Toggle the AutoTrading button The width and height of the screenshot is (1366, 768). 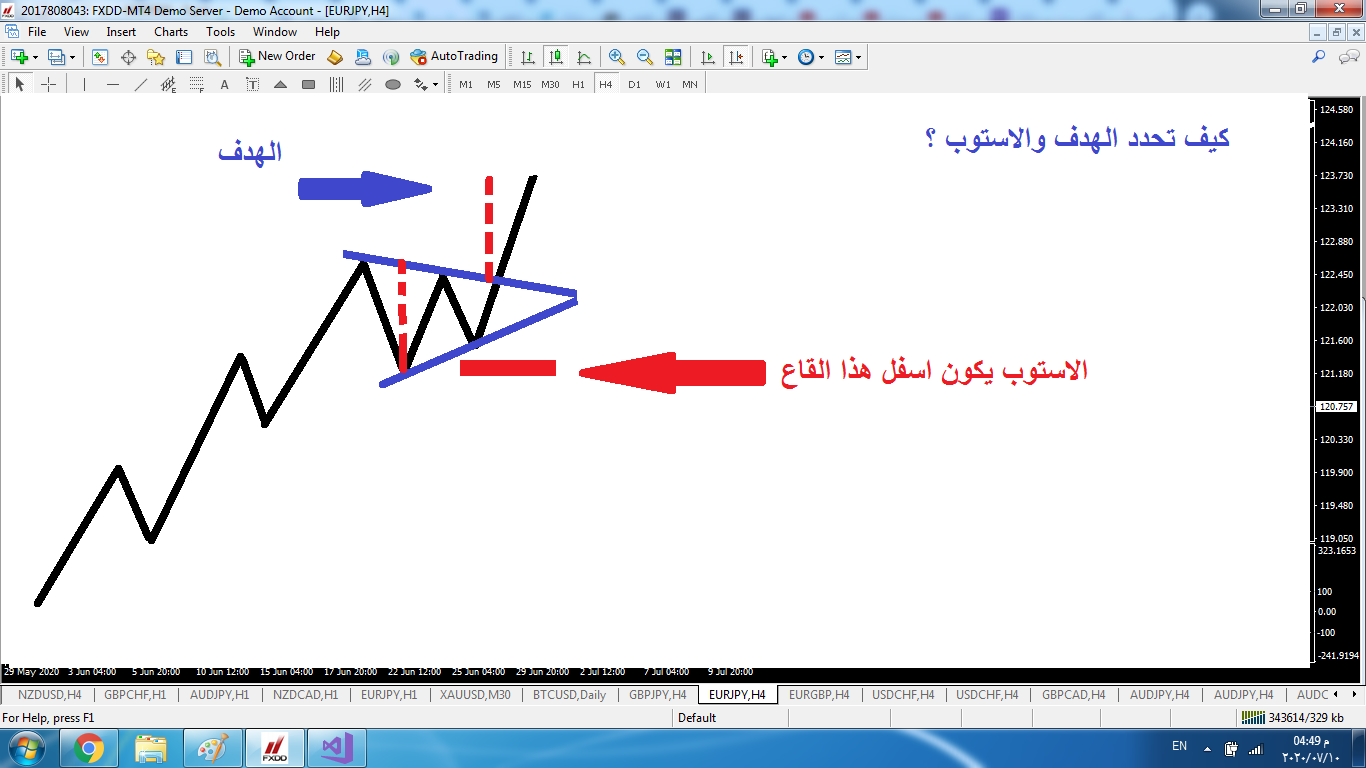point(454,57)
